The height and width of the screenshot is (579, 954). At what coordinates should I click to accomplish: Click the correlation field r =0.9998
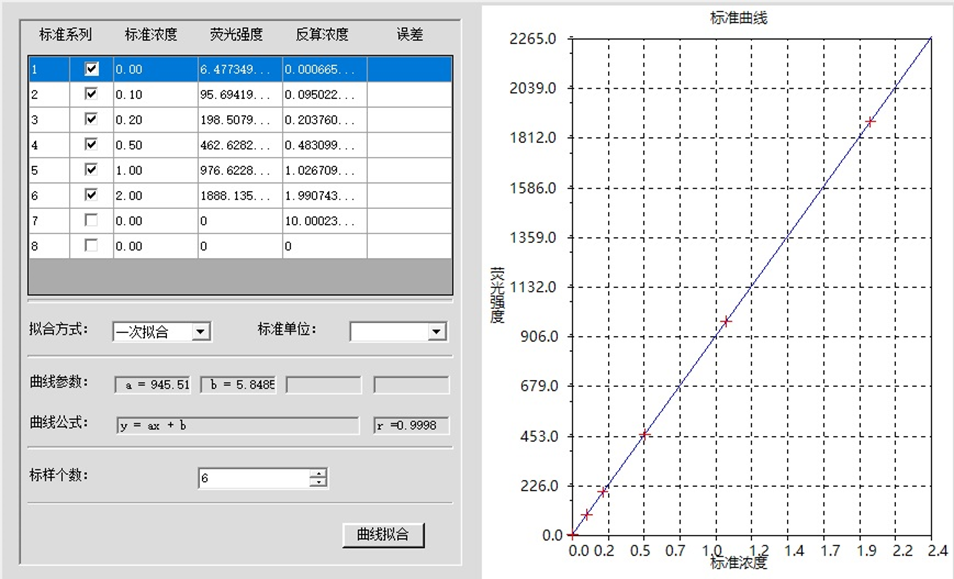pyautogui.click(x=411, y=426)
